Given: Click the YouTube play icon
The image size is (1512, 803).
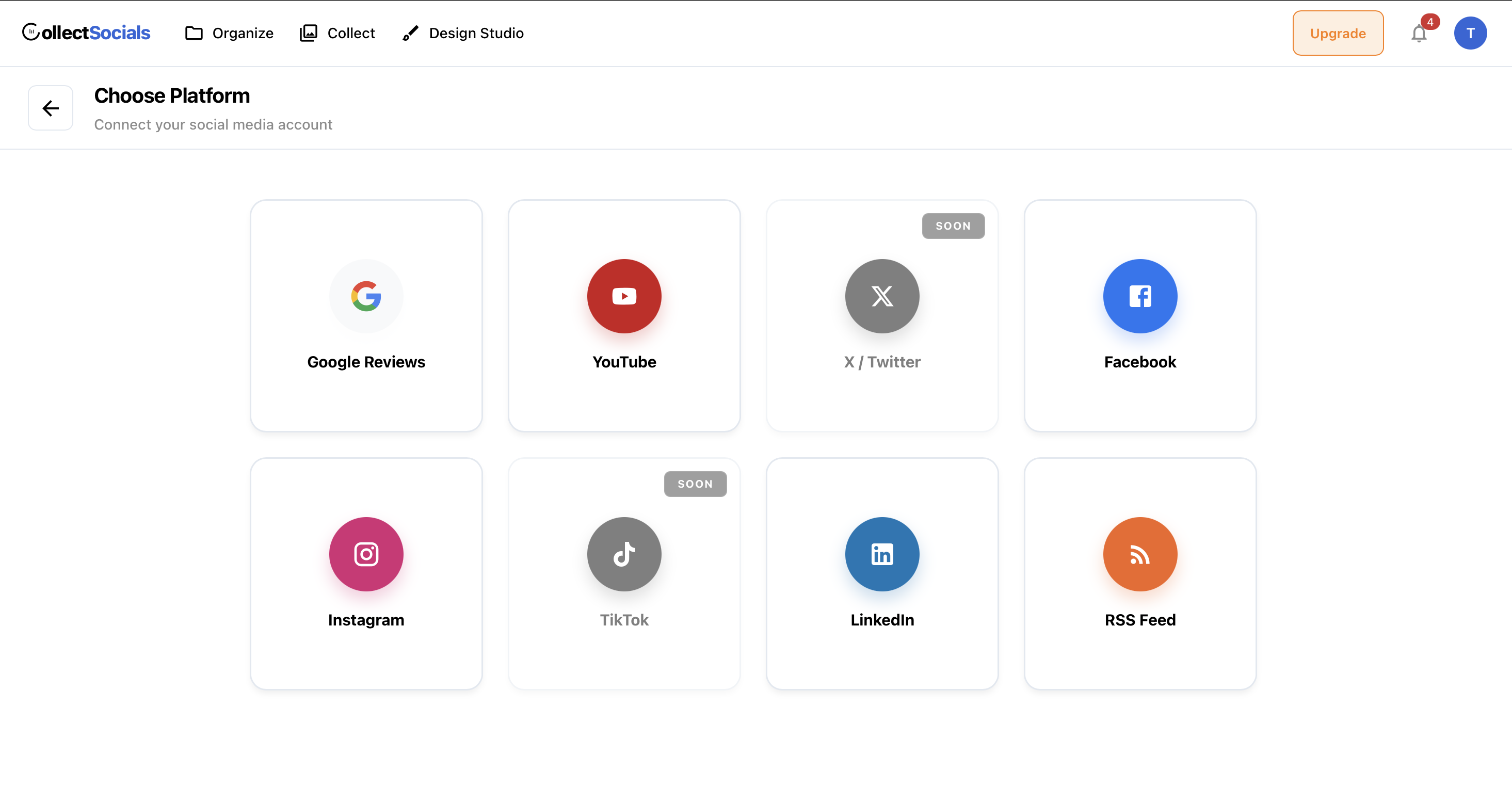Looking at the screenshot, I should pyautogui.click(x=624, y=296).
